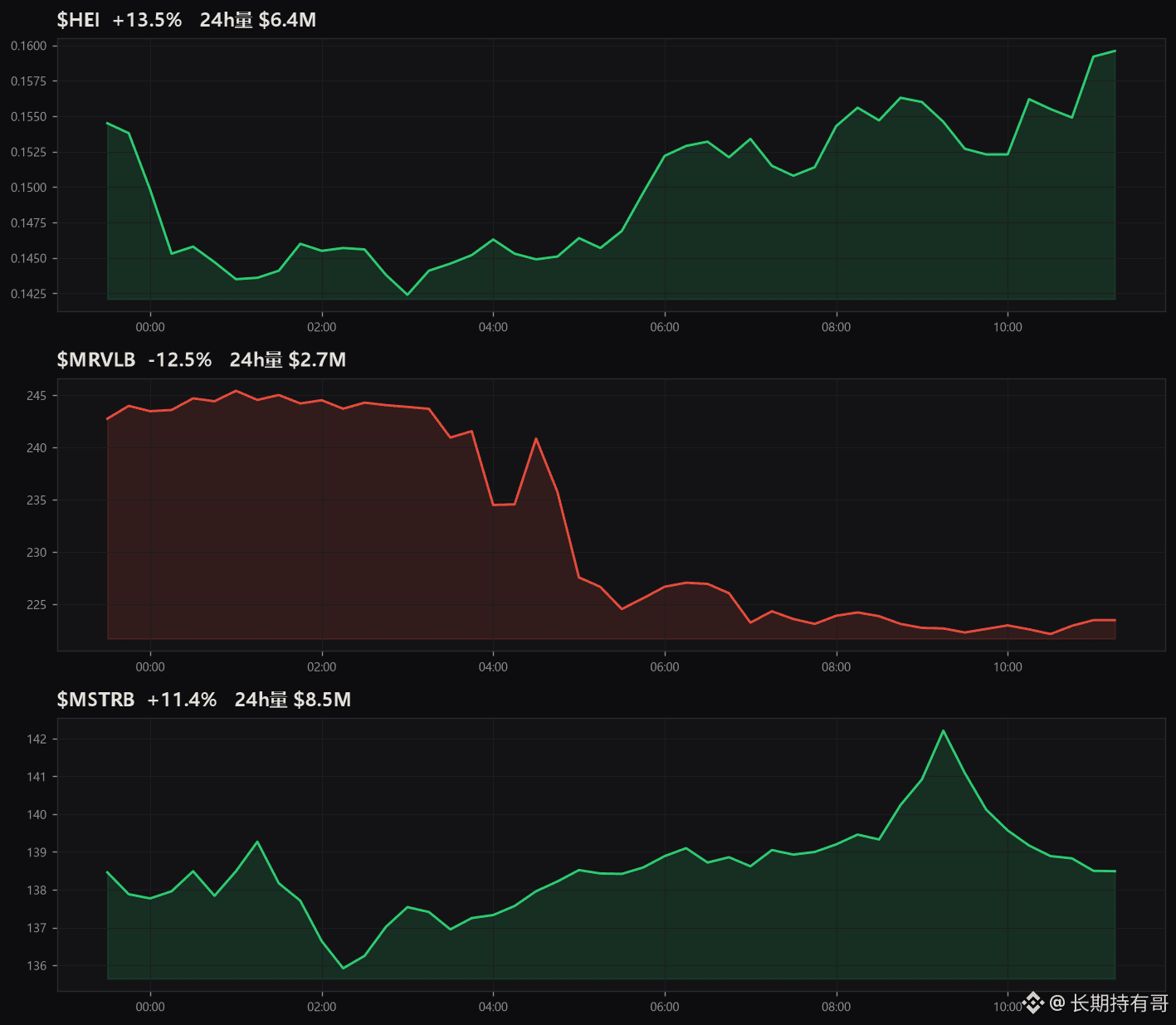
Task: Click the 137 y-axis label
Action: pos(37,928)
